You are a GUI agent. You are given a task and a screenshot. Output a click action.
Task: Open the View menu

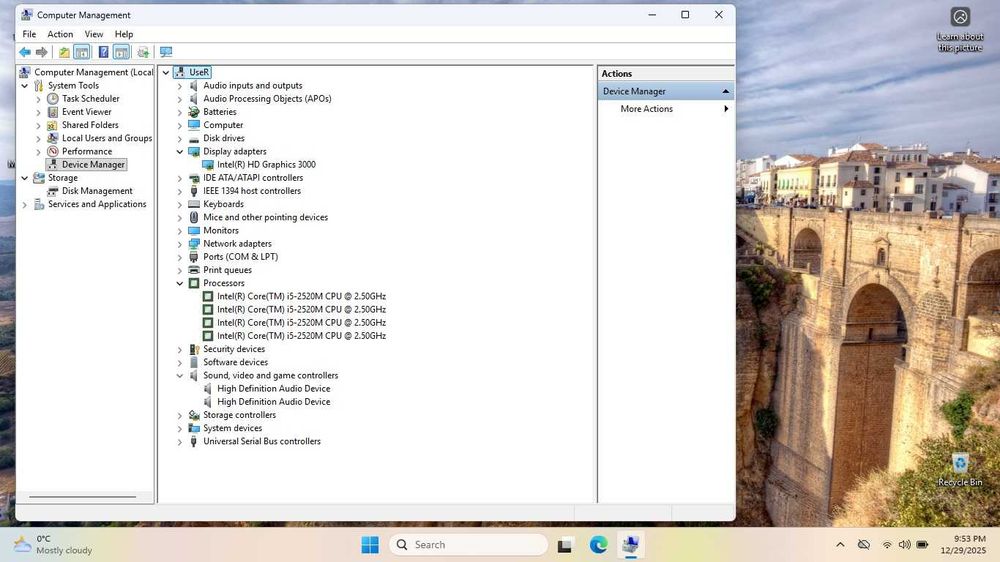coord(94,34)
